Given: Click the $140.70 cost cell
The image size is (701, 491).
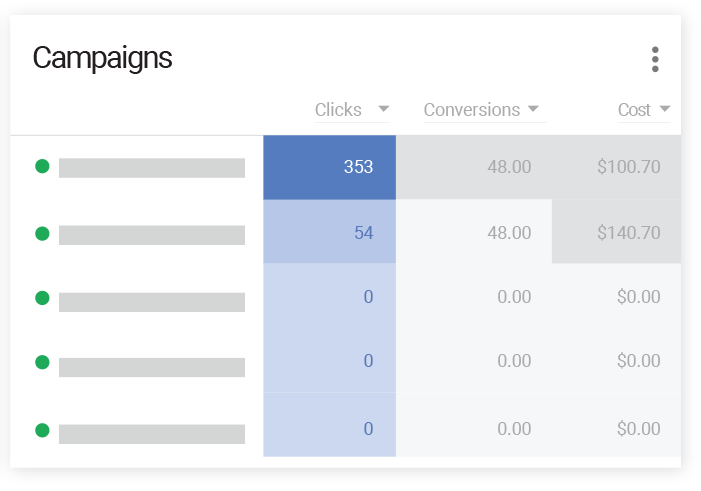Looking at the screenshot, I should [x=616, y=233].
